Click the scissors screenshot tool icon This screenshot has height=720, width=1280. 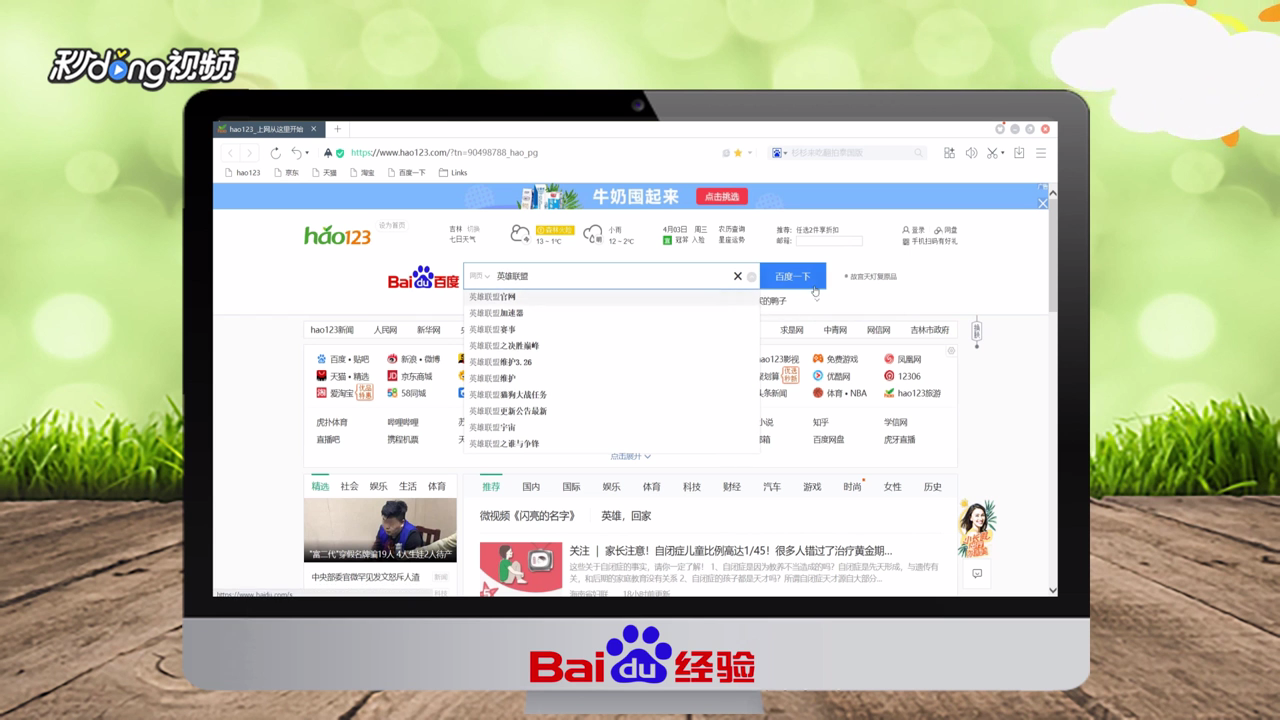coord(992,153)
